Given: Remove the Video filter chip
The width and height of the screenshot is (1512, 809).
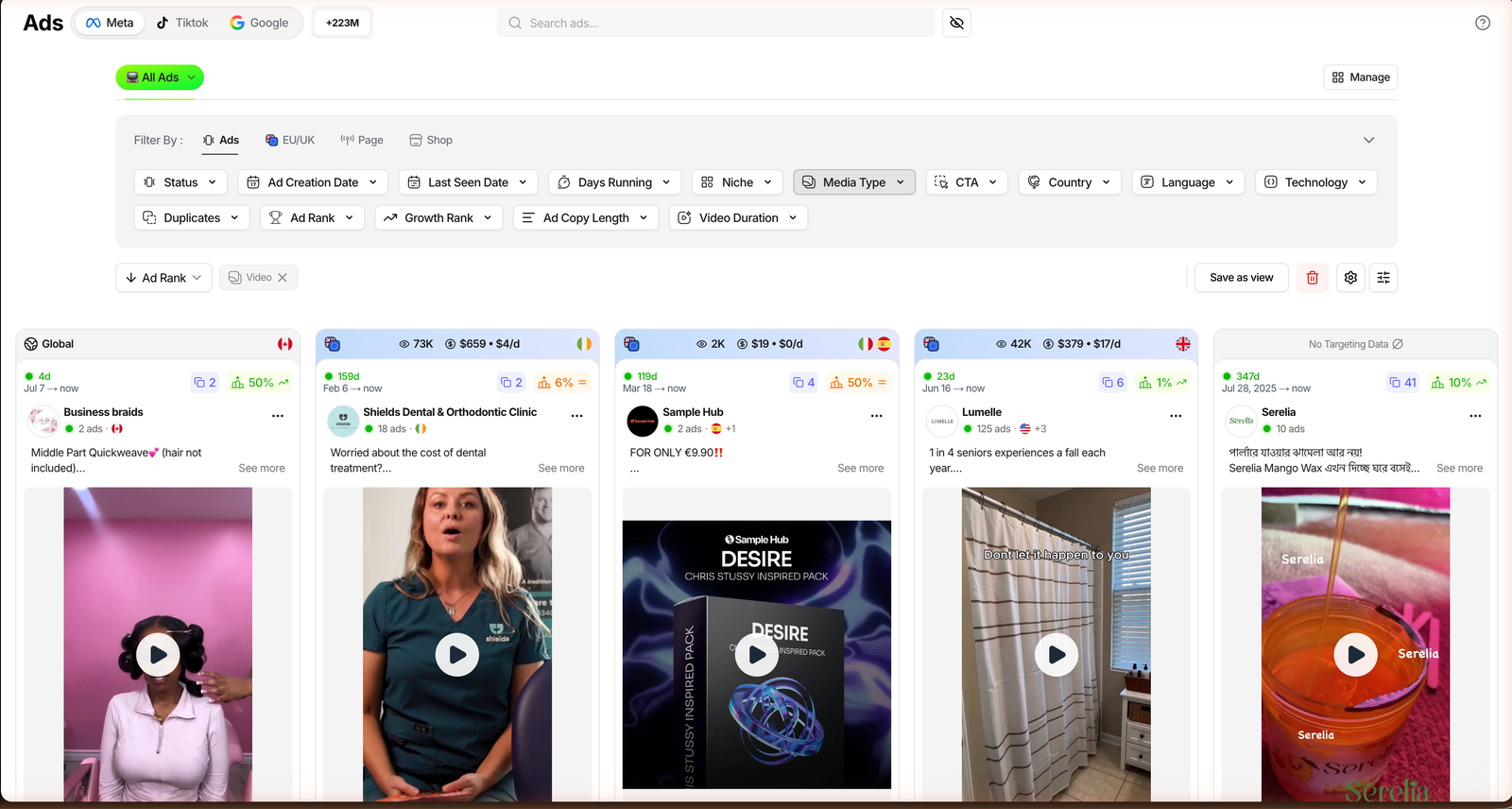Looking at the screenshot, I should 283,278.
